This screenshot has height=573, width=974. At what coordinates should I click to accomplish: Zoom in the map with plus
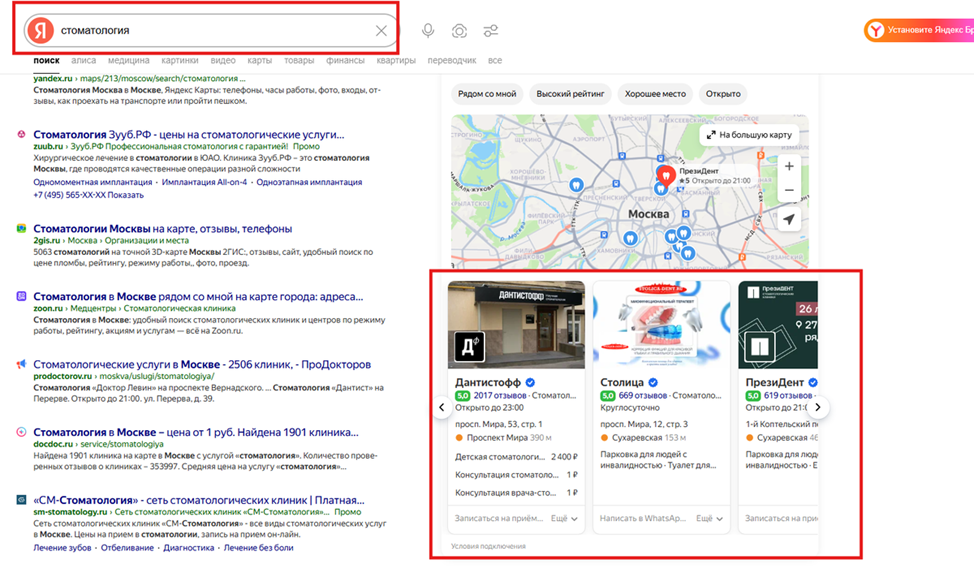tap(789, 167)
